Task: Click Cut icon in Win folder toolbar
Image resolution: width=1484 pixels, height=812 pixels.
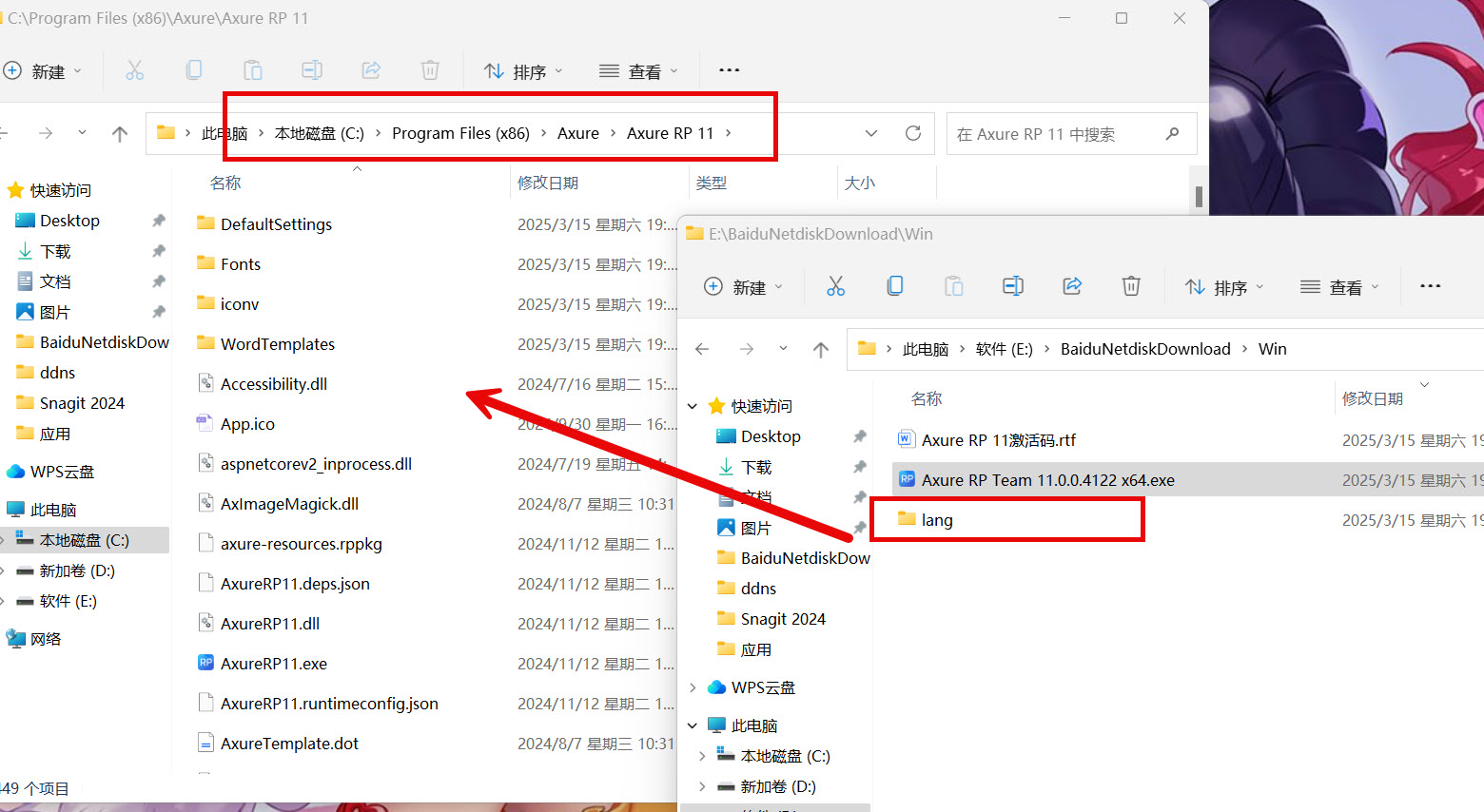Action: point(835,286)
